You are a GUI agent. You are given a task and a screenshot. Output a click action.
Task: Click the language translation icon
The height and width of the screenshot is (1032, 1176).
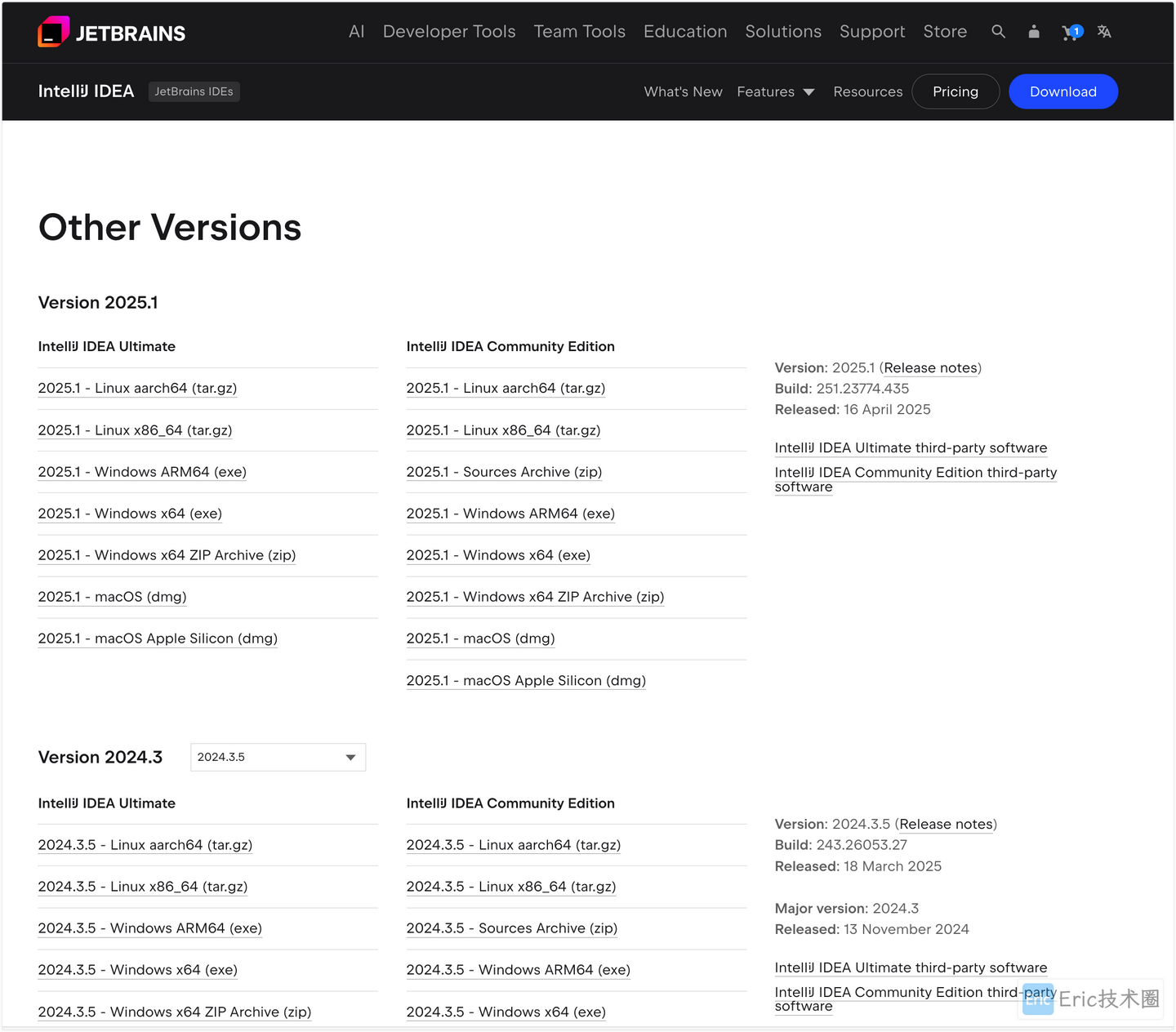pos(1104,32)
